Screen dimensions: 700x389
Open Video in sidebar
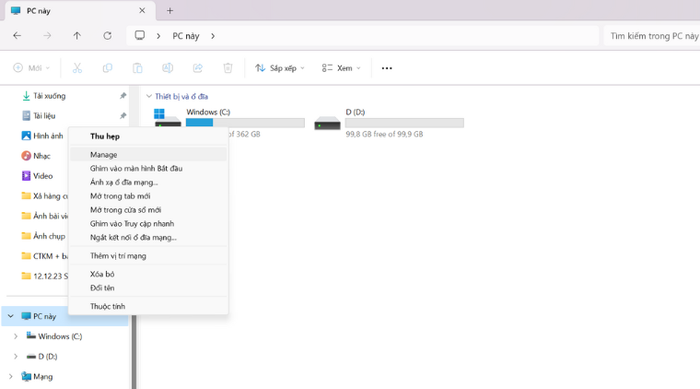(37, 176)
